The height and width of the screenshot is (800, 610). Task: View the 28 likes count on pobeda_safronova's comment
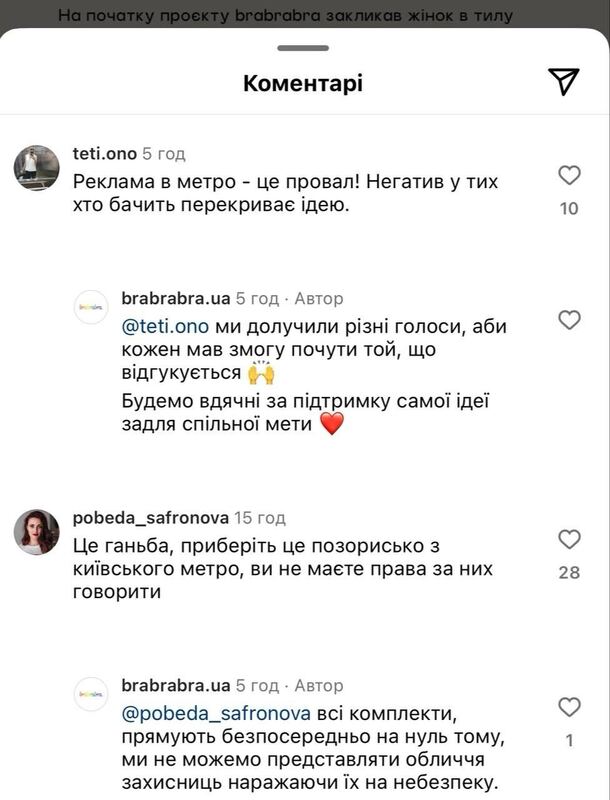pos(569,572)
